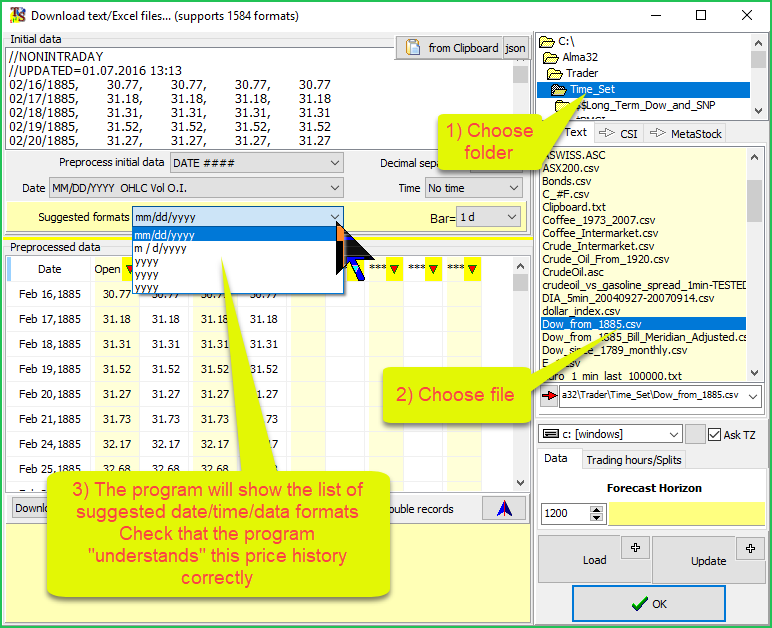
Task: Confirm with the OK button
Action: pyautogui.click(x=648, y=604)
